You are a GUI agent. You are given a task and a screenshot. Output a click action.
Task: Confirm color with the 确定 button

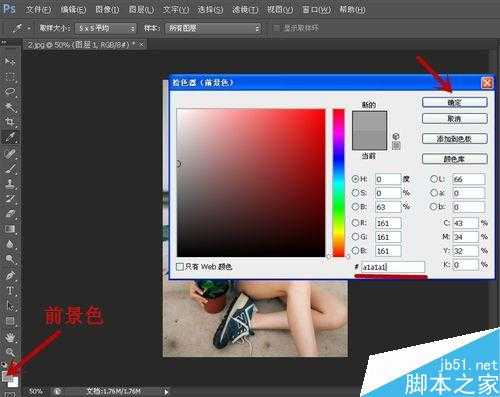[x=455, y=102]
